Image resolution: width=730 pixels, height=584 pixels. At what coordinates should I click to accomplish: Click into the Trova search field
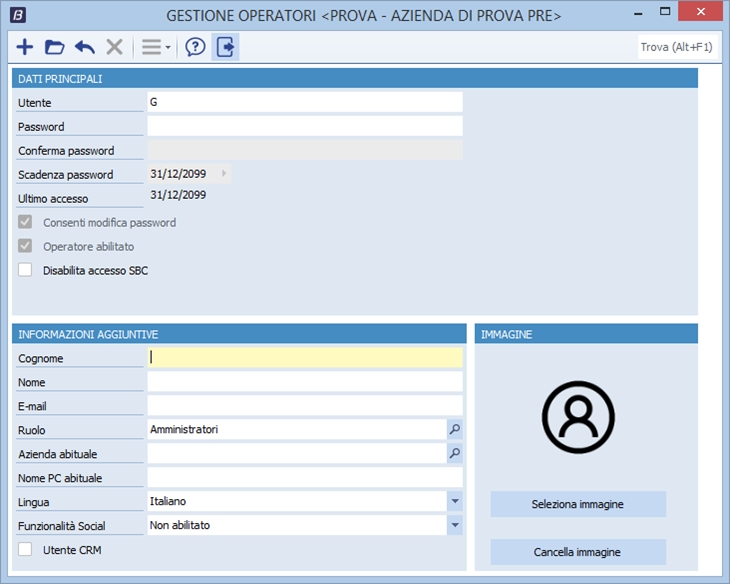tap(678, 47)
